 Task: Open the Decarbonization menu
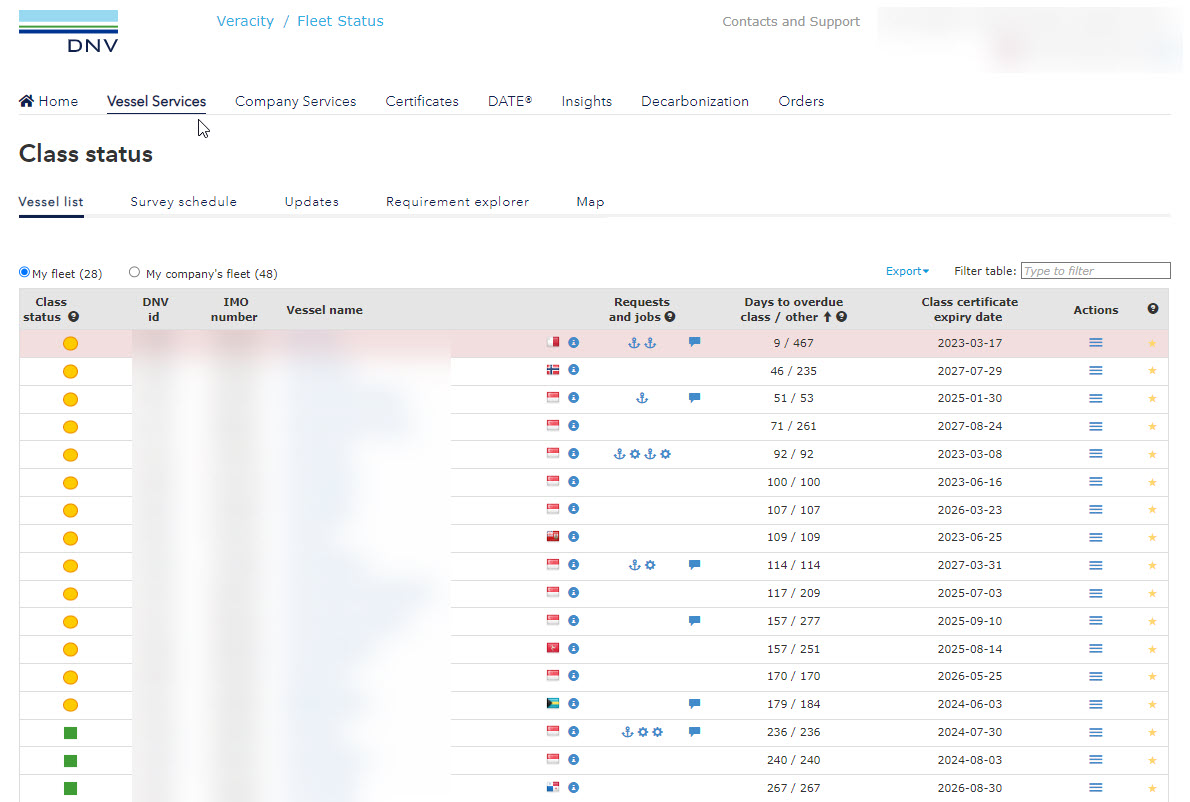click(695, 101)
